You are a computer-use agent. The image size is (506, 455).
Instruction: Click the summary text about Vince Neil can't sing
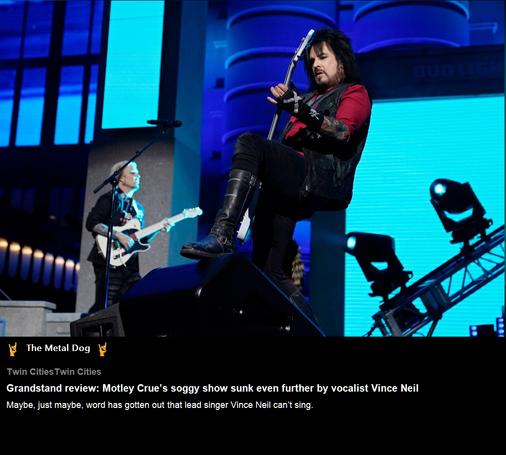tap(160, 405)
